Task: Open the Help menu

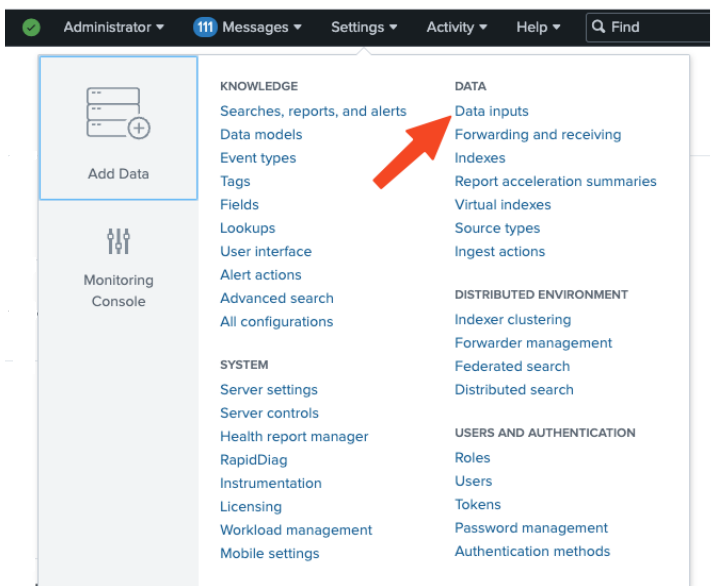Action: point(538,27)
